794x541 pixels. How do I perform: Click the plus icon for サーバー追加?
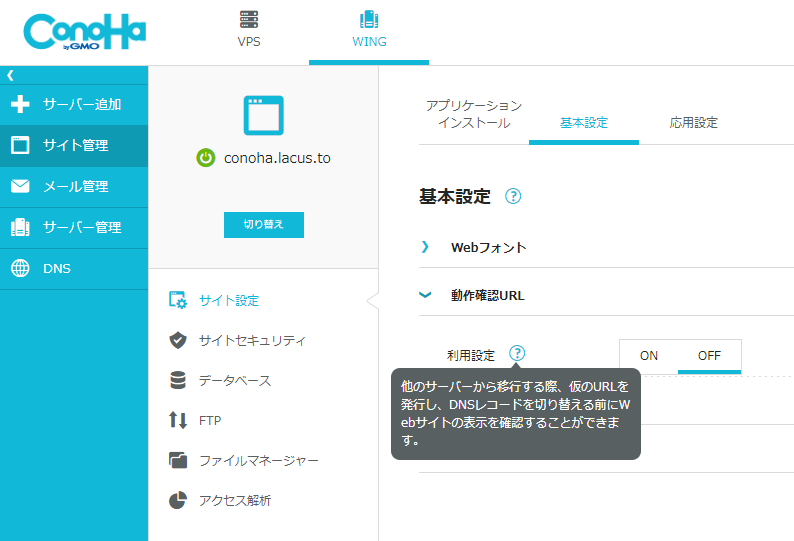20,104
